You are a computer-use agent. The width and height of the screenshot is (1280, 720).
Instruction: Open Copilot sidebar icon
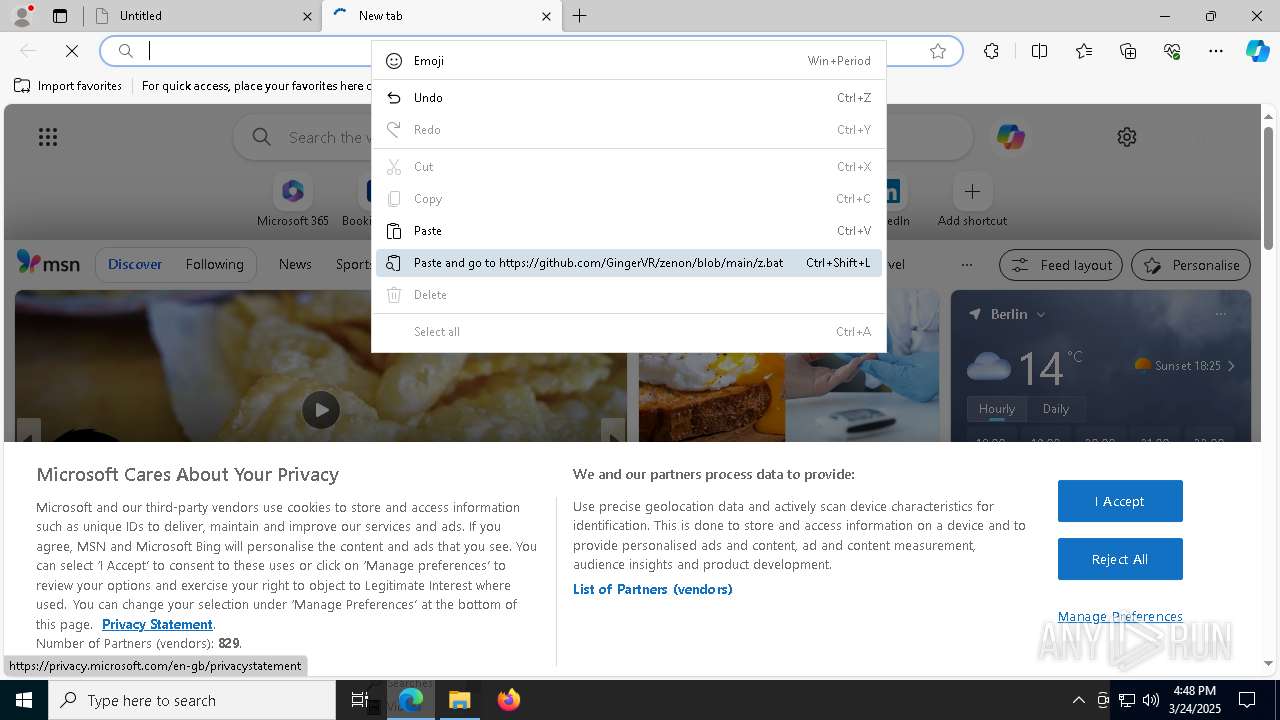pos(1258,51)
